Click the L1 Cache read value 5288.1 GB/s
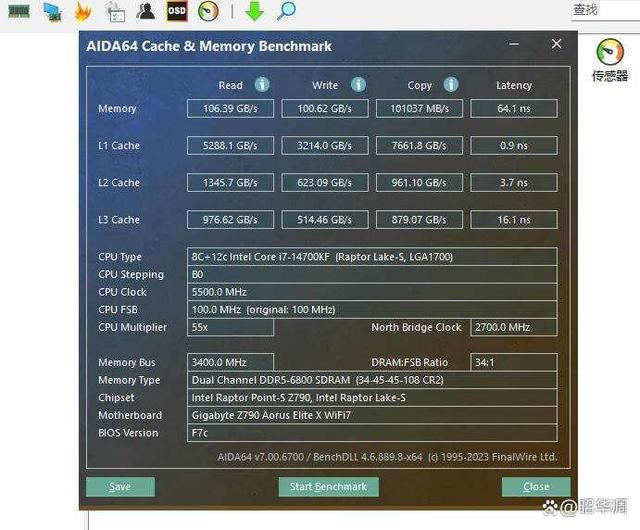This screenshot has width=640, height=530. point(230,146)
